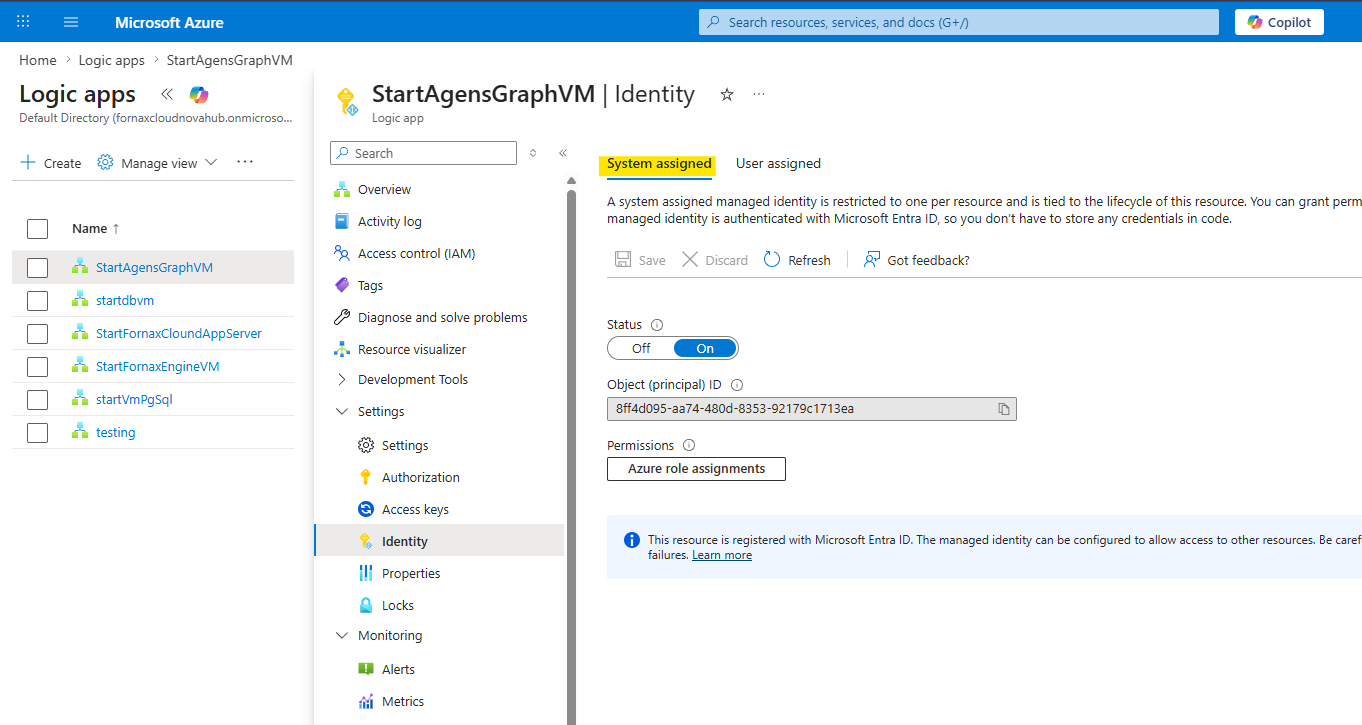This screenshot has width=1362, height=725.
Task: Collapse the resource menu with double chevron
Action: pos(563,153)
